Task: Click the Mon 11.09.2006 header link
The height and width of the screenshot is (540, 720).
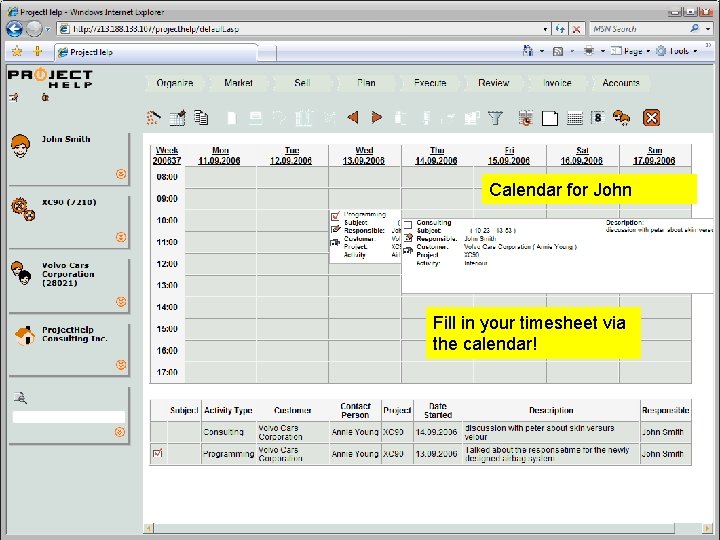Action: tap(219, 155)
